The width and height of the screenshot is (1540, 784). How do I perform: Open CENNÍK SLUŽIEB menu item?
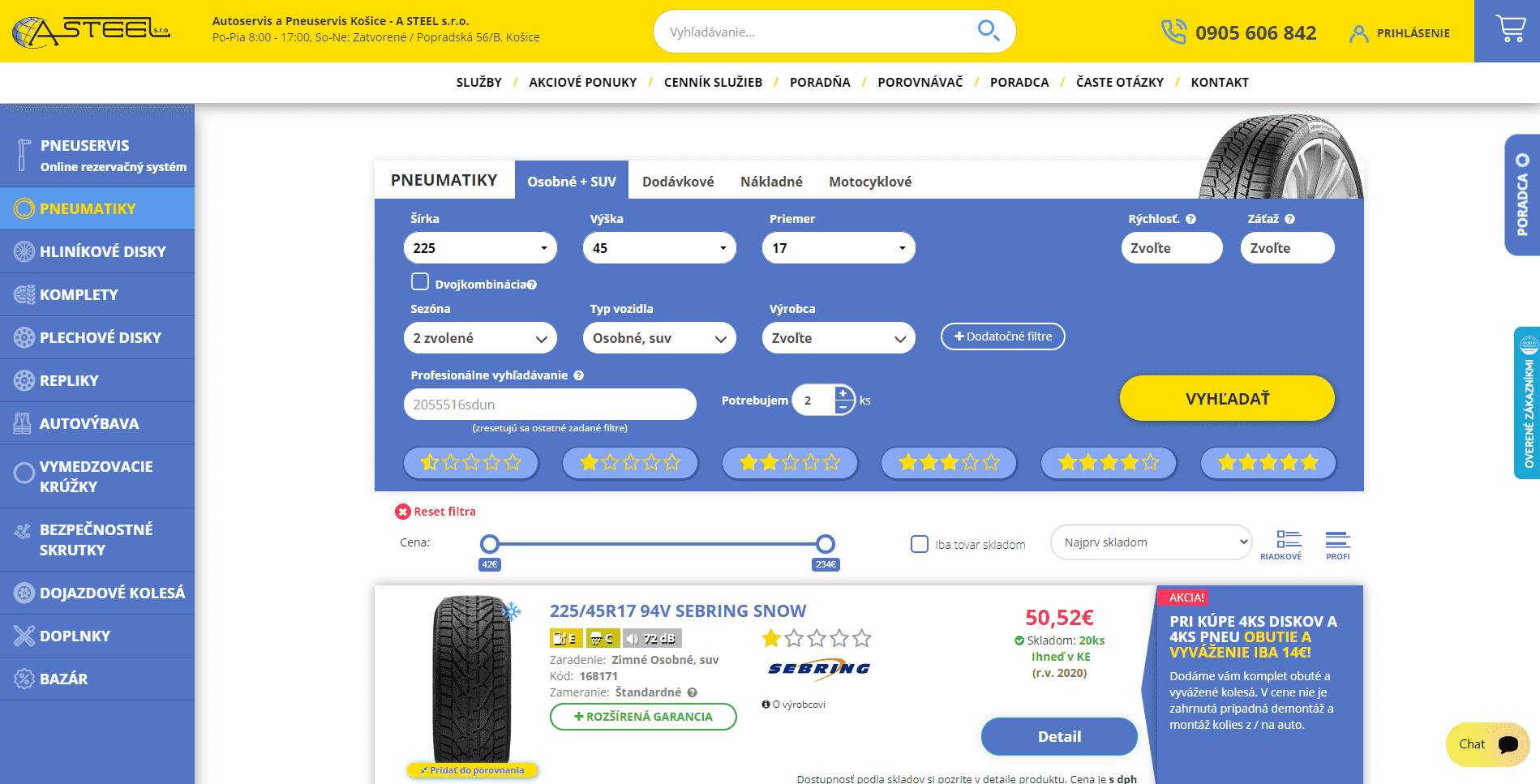pos(713,83)
